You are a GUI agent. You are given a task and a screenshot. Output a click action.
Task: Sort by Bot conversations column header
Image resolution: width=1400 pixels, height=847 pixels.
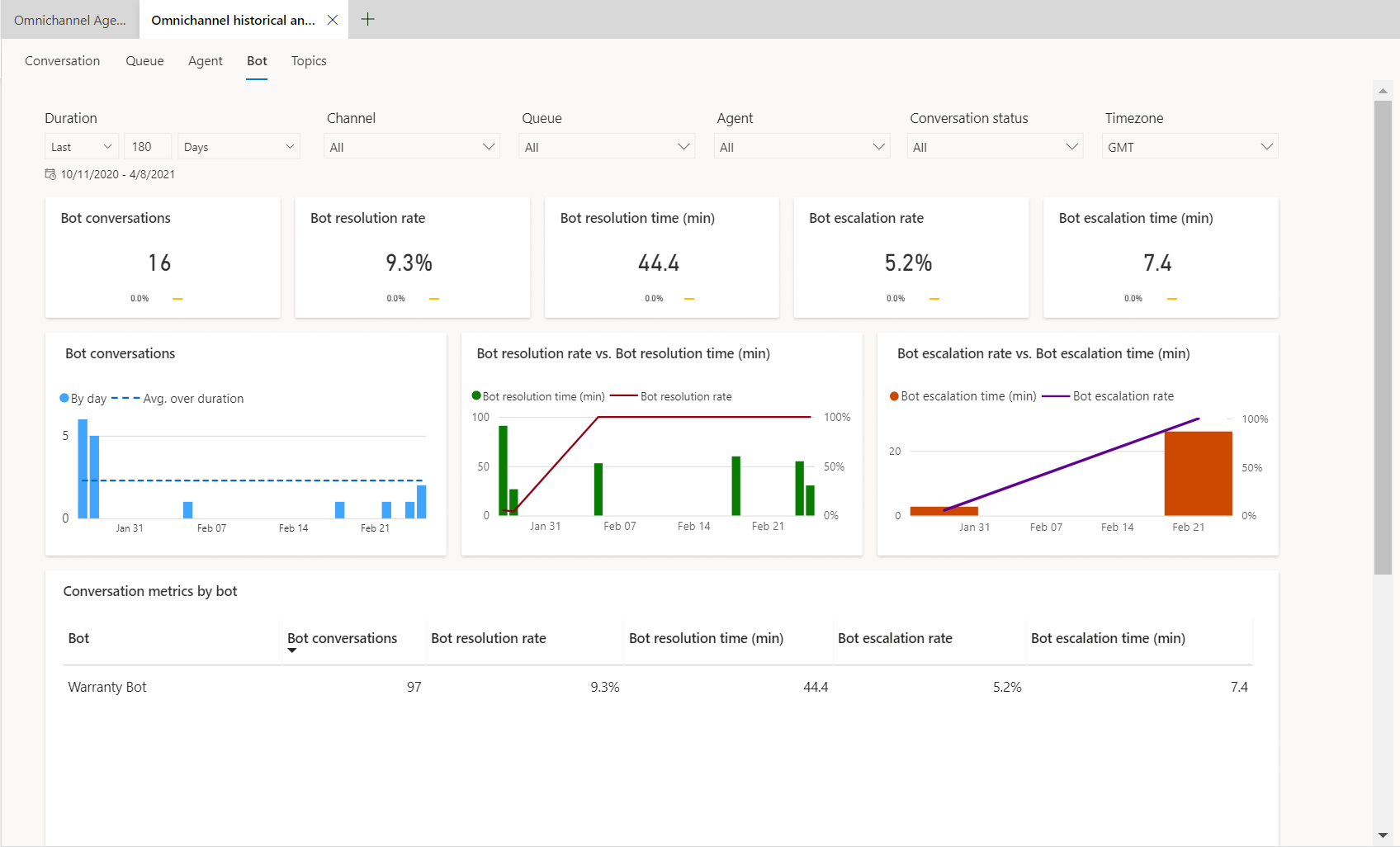coord(342,638)
